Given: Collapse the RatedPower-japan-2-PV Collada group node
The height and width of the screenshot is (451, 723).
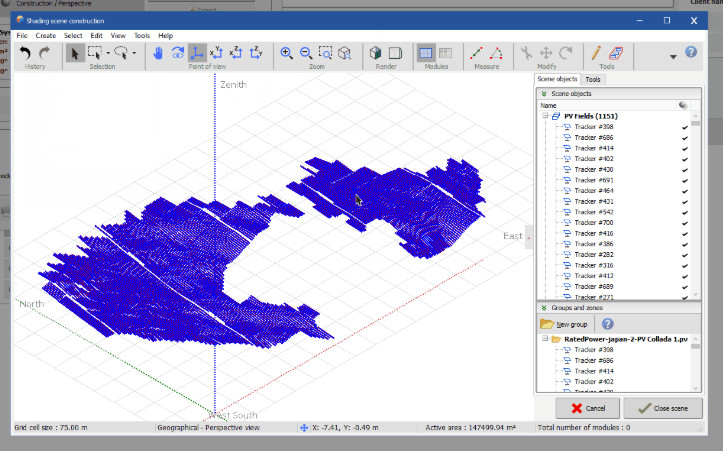Looking at the screenshot, I should 546,339.
